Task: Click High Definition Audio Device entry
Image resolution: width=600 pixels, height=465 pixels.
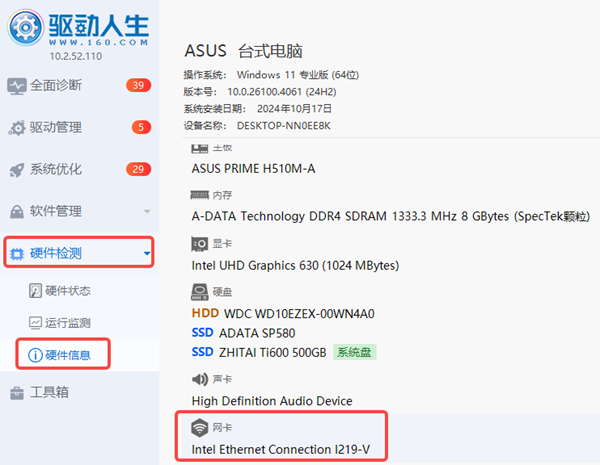Action: [272, 401]
